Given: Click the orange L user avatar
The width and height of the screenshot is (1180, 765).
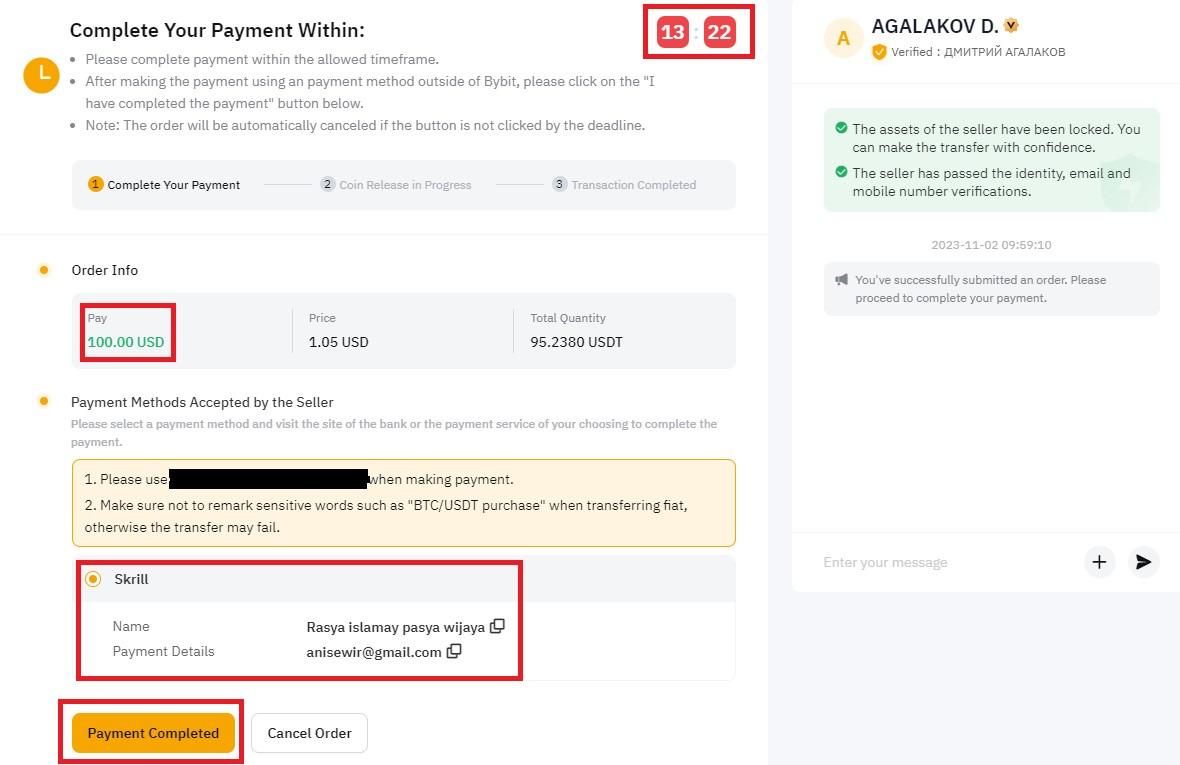Looking at the screenshot, I should pos(41,74).
